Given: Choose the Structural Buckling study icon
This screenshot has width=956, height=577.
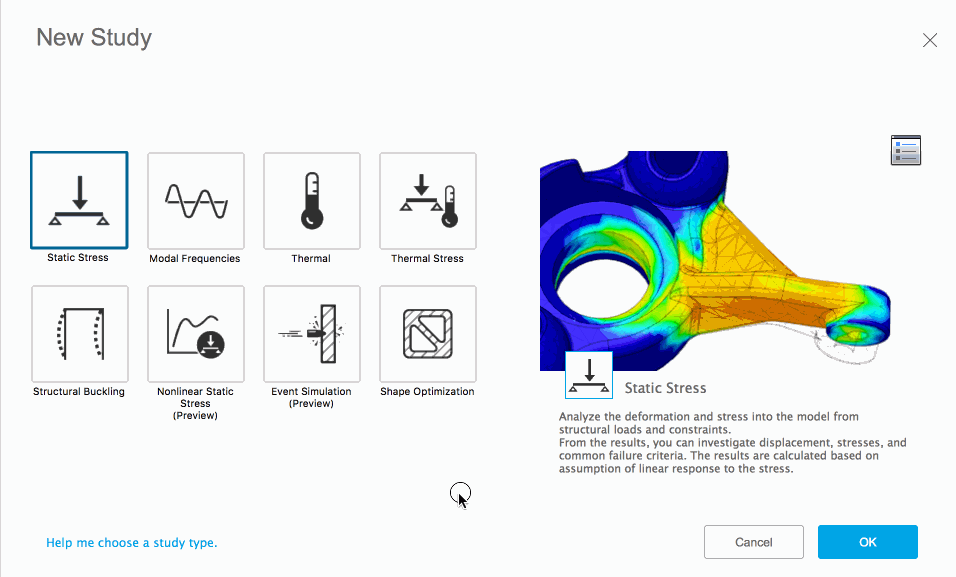Looking at the screenshot, I should [x=80, y=334].
